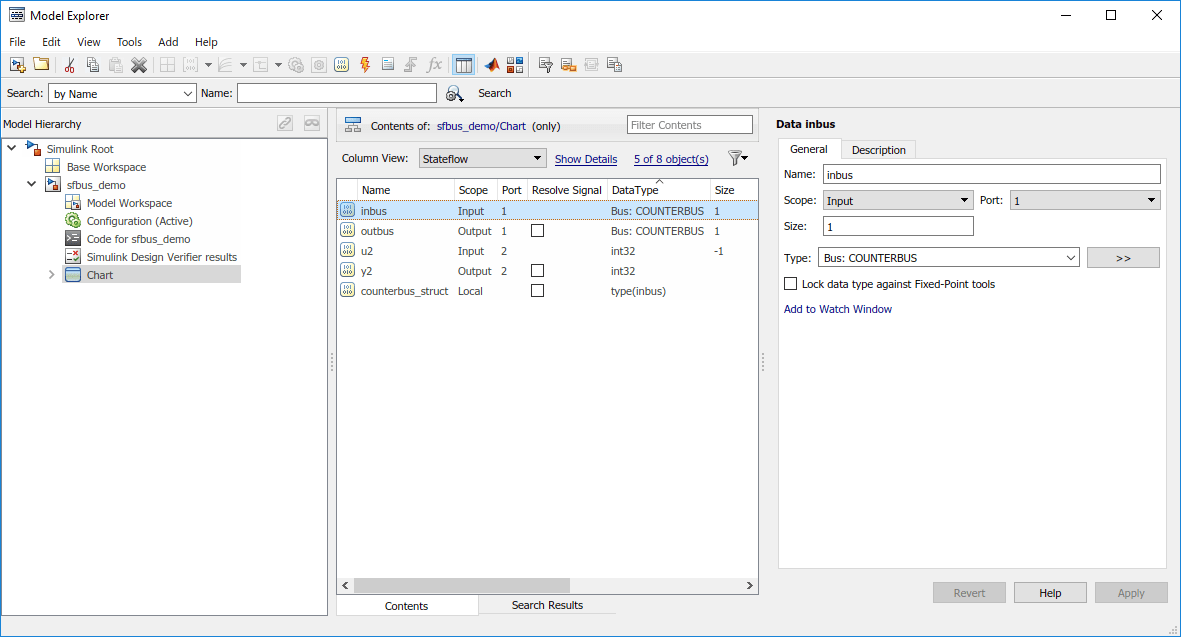Click the Add Data icon in toolbar
Screen dimensions: 1181x637
pyautogui.click(x=341, y=65)
